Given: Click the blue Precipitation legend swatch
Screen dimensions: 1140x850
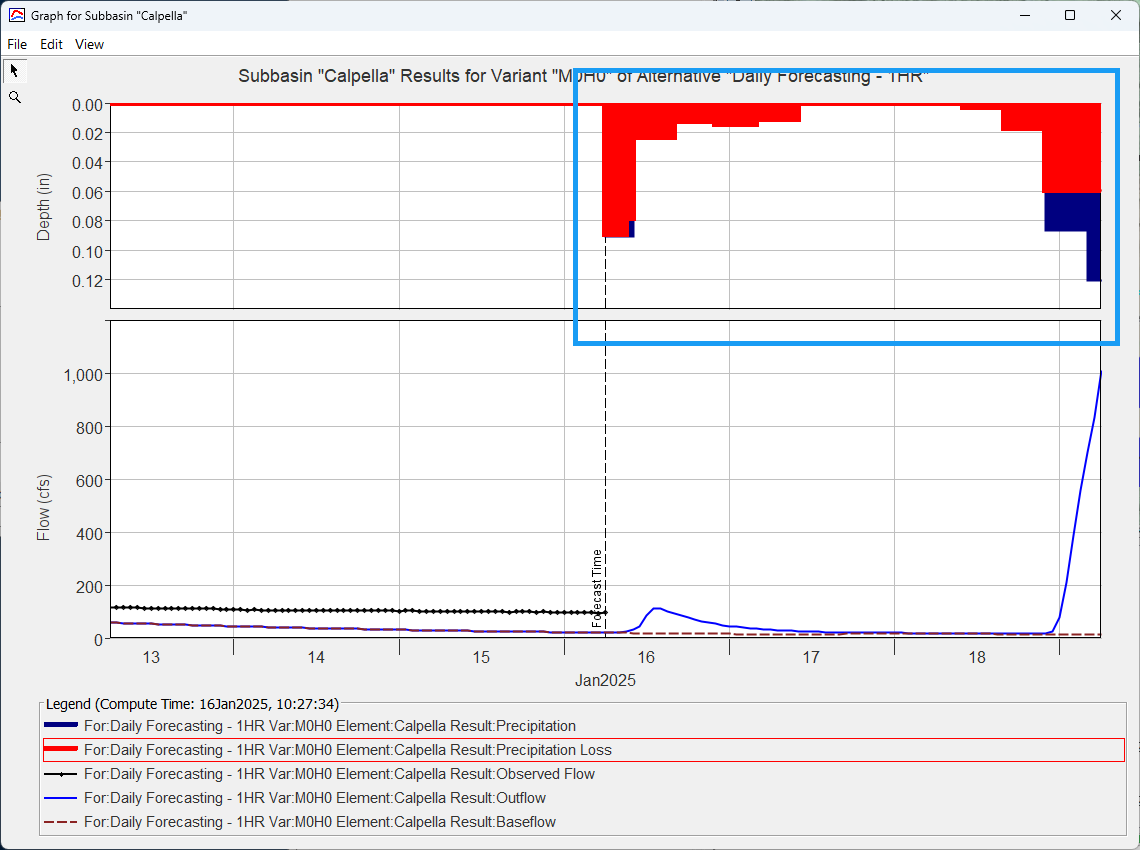Looking at the screenshot, I should (62, 726).
